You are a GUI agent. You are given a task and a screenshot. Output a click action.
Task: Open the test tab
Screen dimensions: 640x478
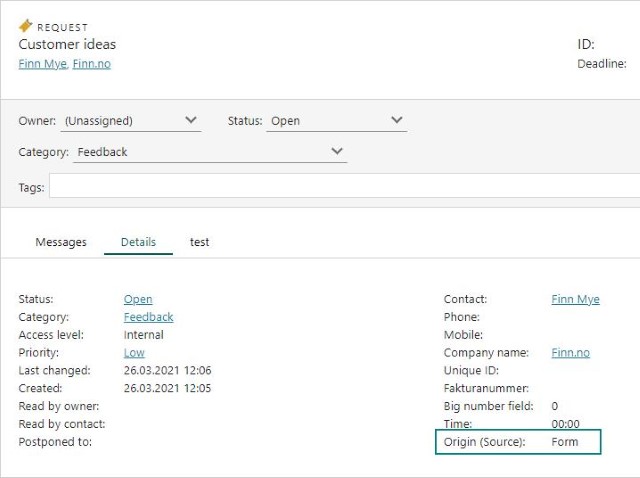pos(200,242)
